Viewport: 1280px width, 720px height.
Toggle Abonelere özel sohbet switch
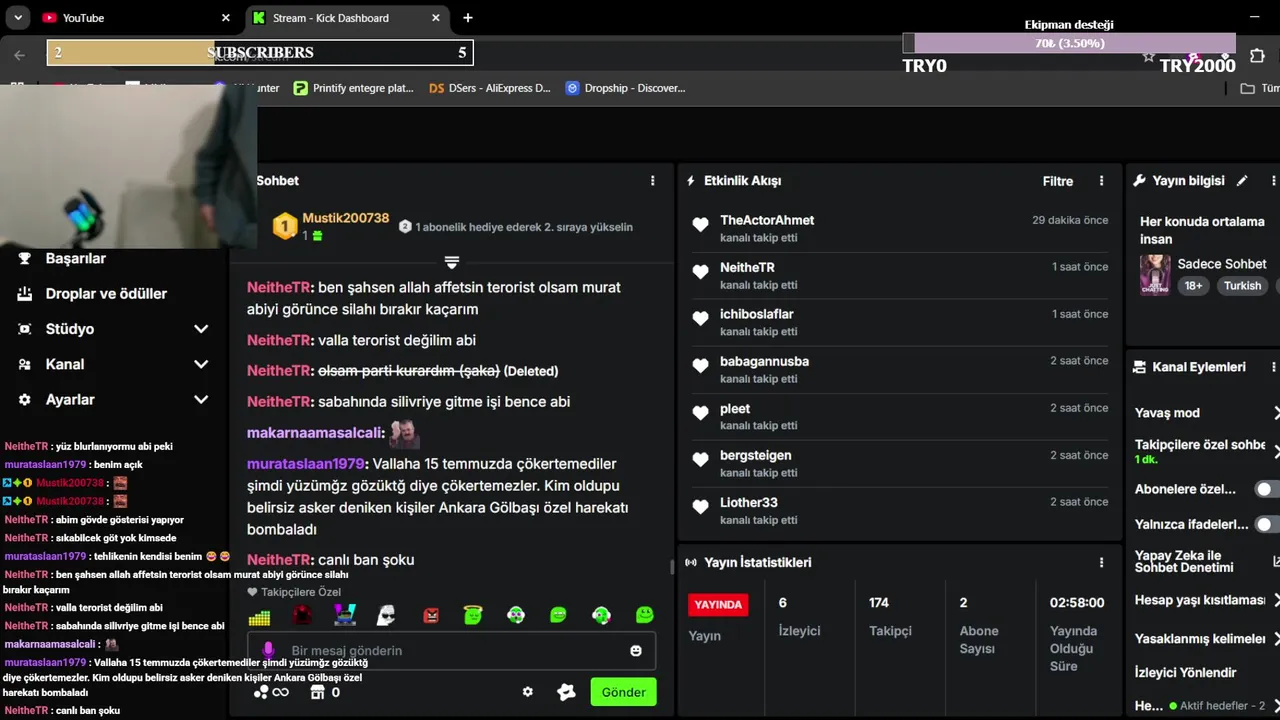[1267, 489]
